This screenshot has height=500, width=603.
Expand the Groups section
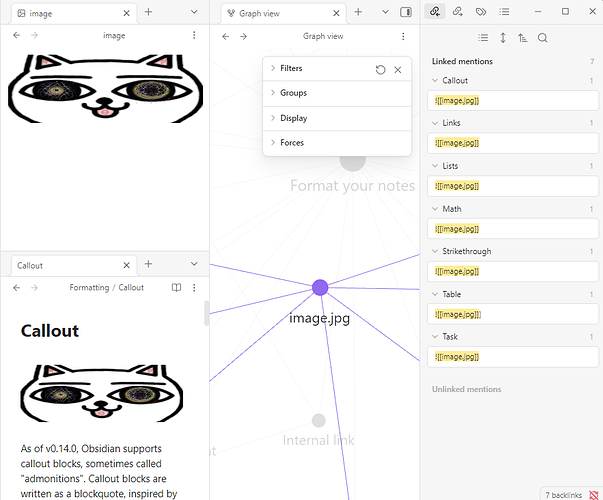[x=293, y=93]
